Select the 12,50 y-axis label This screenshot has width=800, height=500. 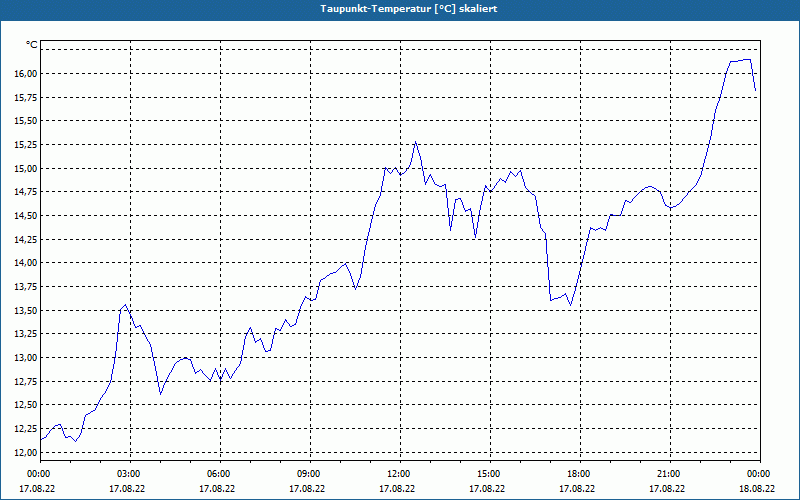click(27, 405)
